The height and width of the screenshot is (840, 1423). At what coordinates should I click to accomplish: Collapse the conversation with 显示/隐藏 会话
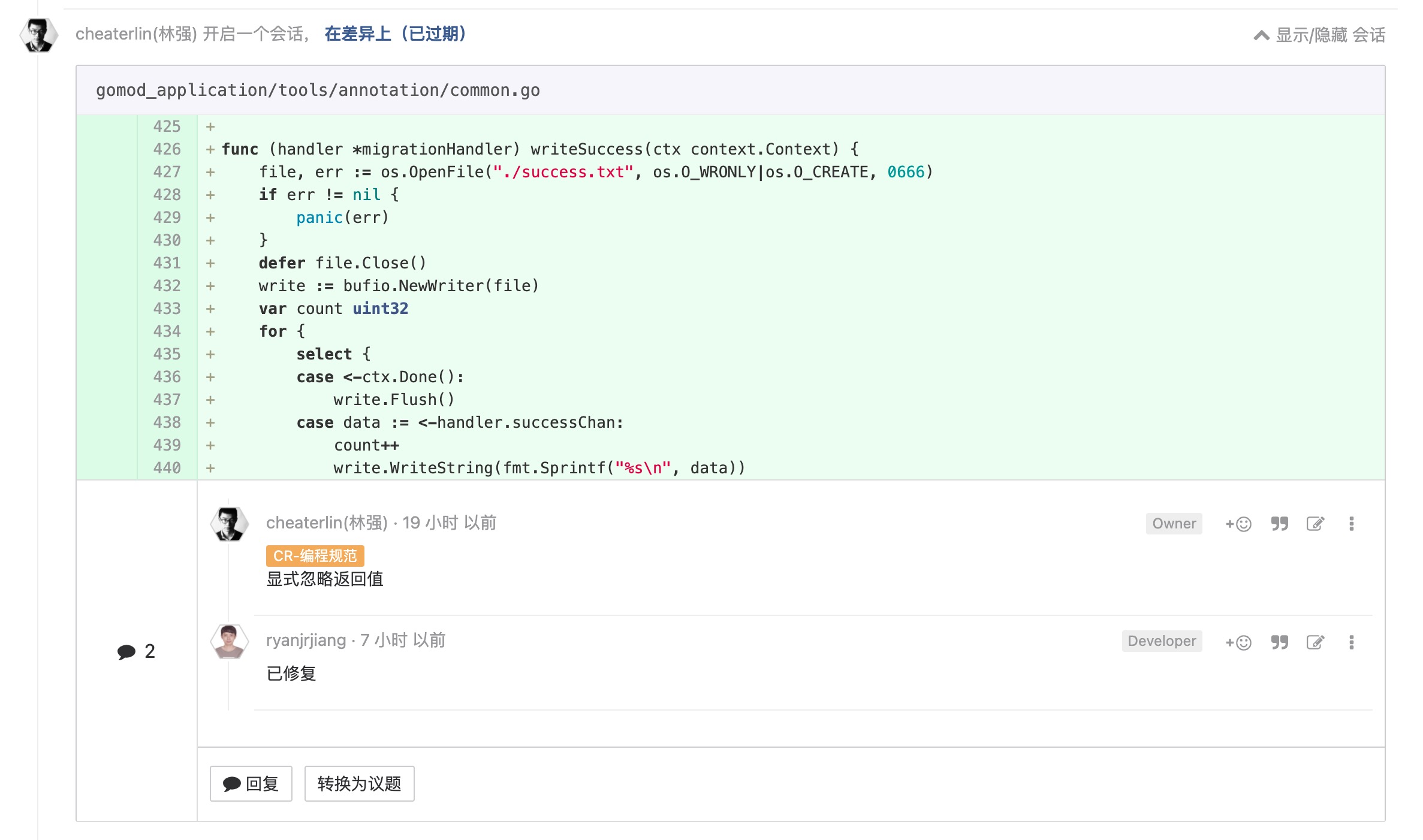[1319, 35]
